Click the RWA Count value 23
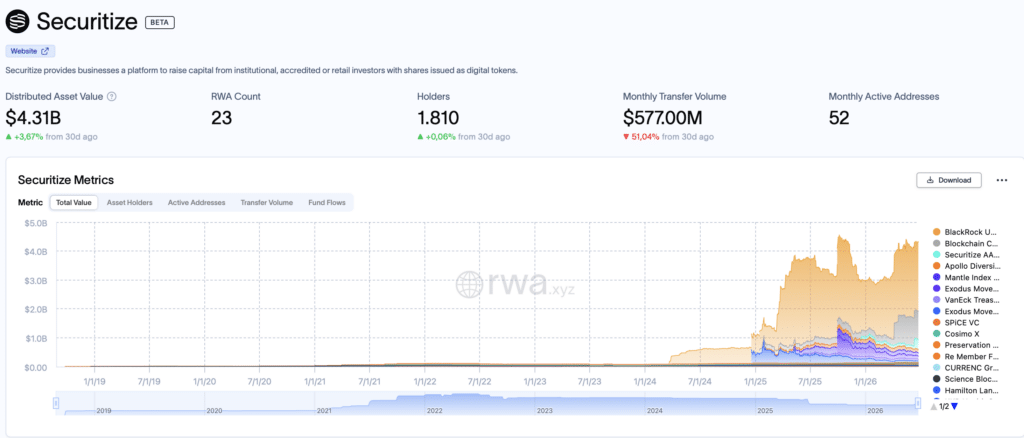 (221, 118)
